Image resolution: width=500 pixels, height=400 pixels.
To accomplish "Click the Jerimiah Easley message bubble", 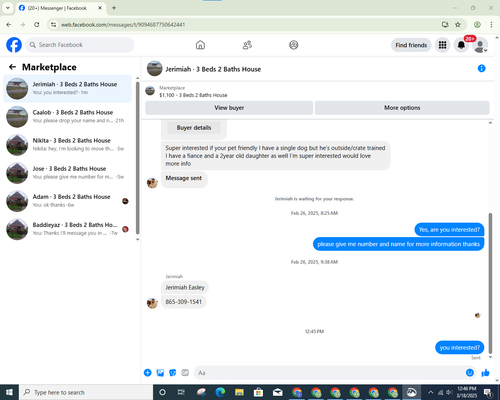I will (x=185, y=287).
